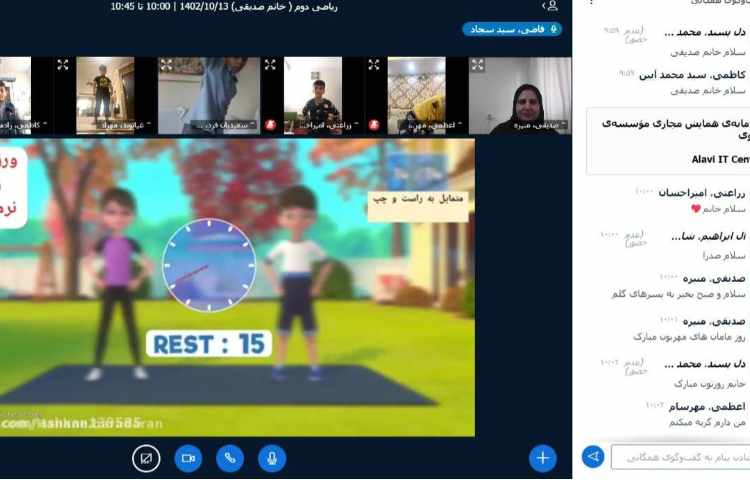Click the shared screen exercise video

237,287
